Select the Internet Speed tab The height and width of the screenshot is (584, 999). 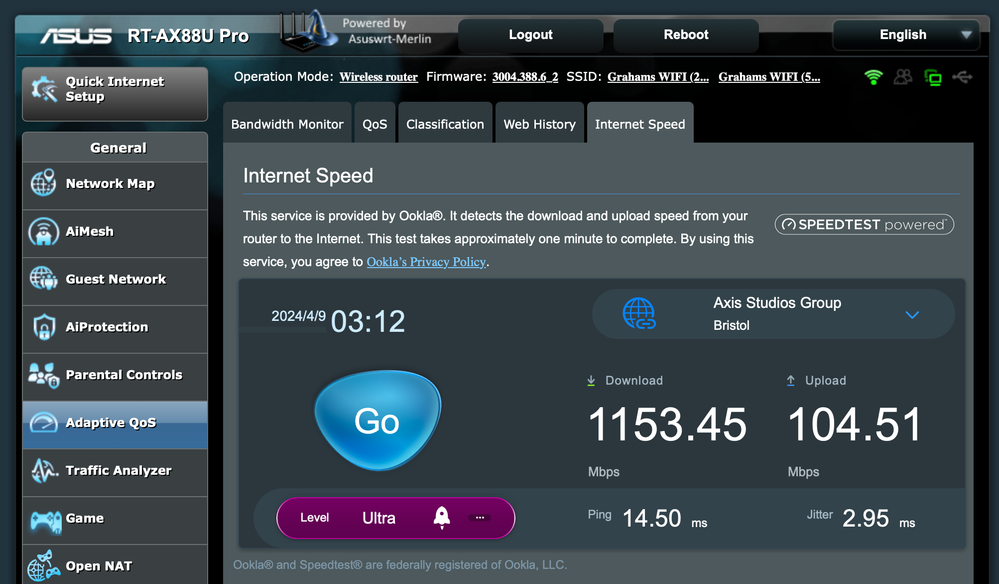[x=640, y=124]
